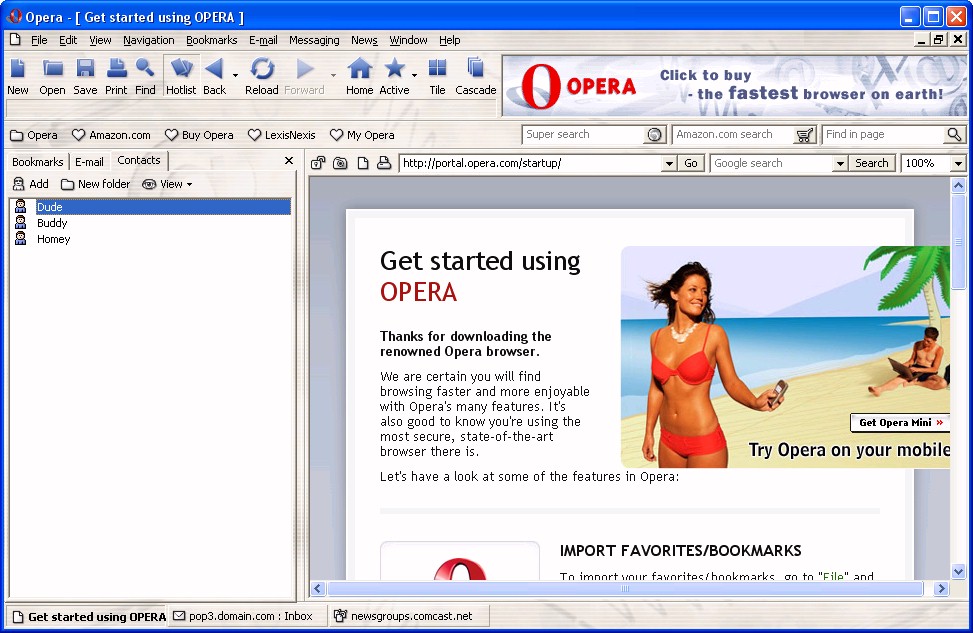Switch to the Bookmarks hotlist tab
Image resolution: width=973 pixels, height=633 pixels.
[38, 162]
